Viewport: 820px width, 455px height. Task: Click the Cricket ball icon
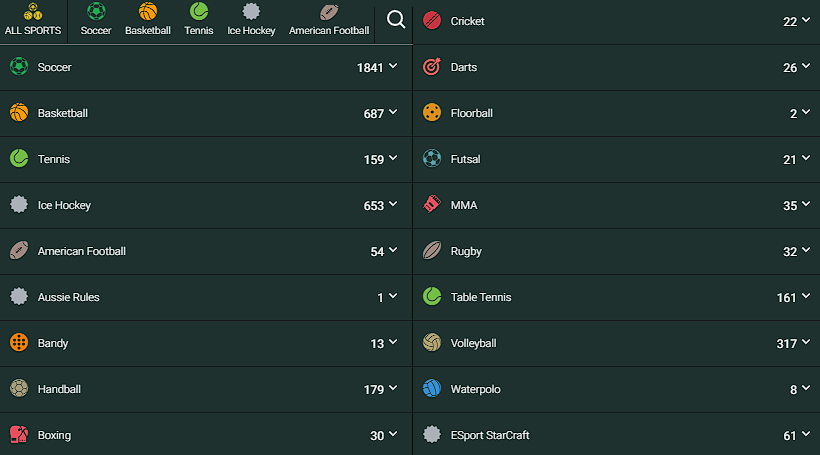pos(432,21)
